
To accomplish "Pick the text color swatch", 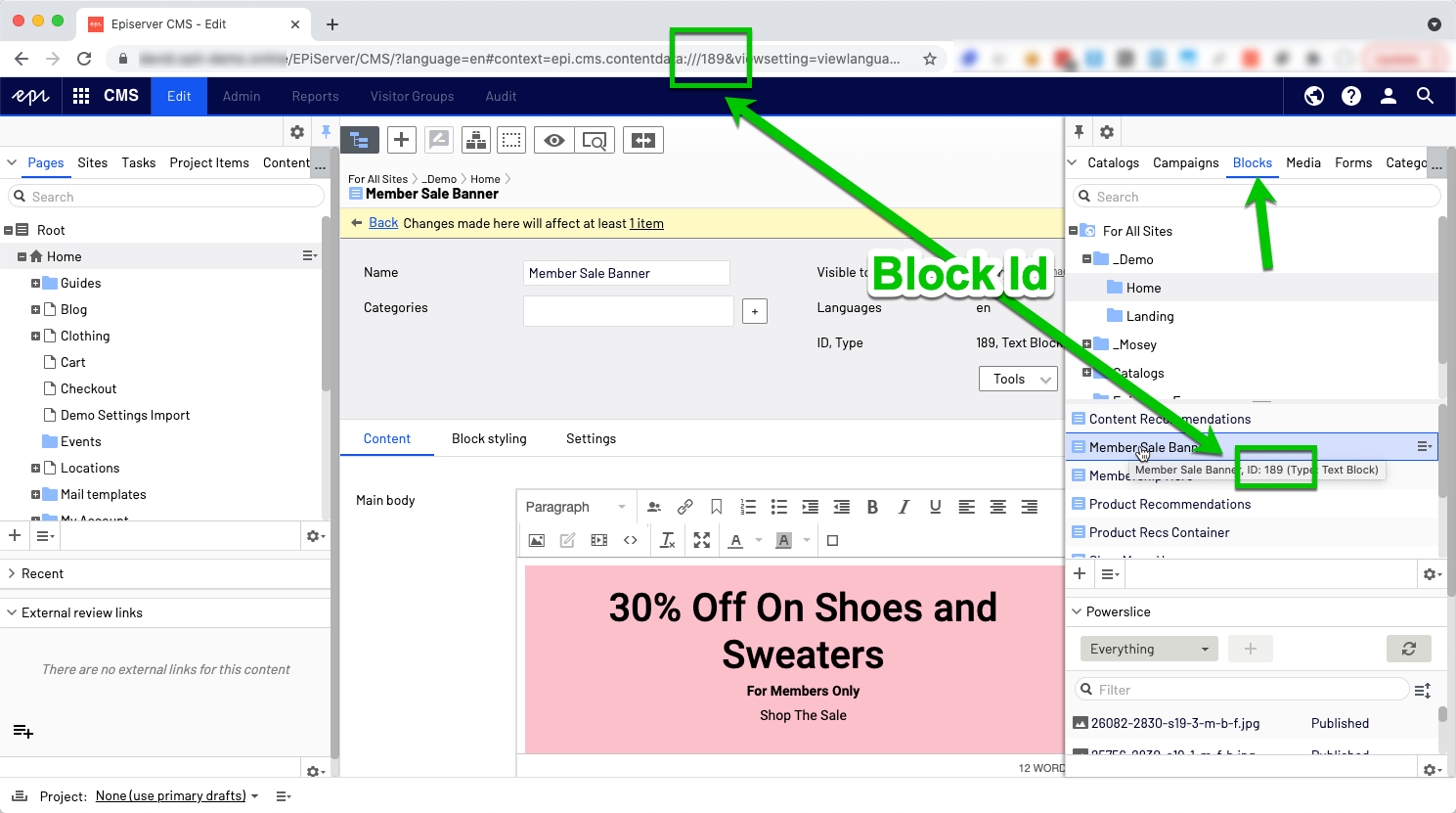I will pos(735,540).
